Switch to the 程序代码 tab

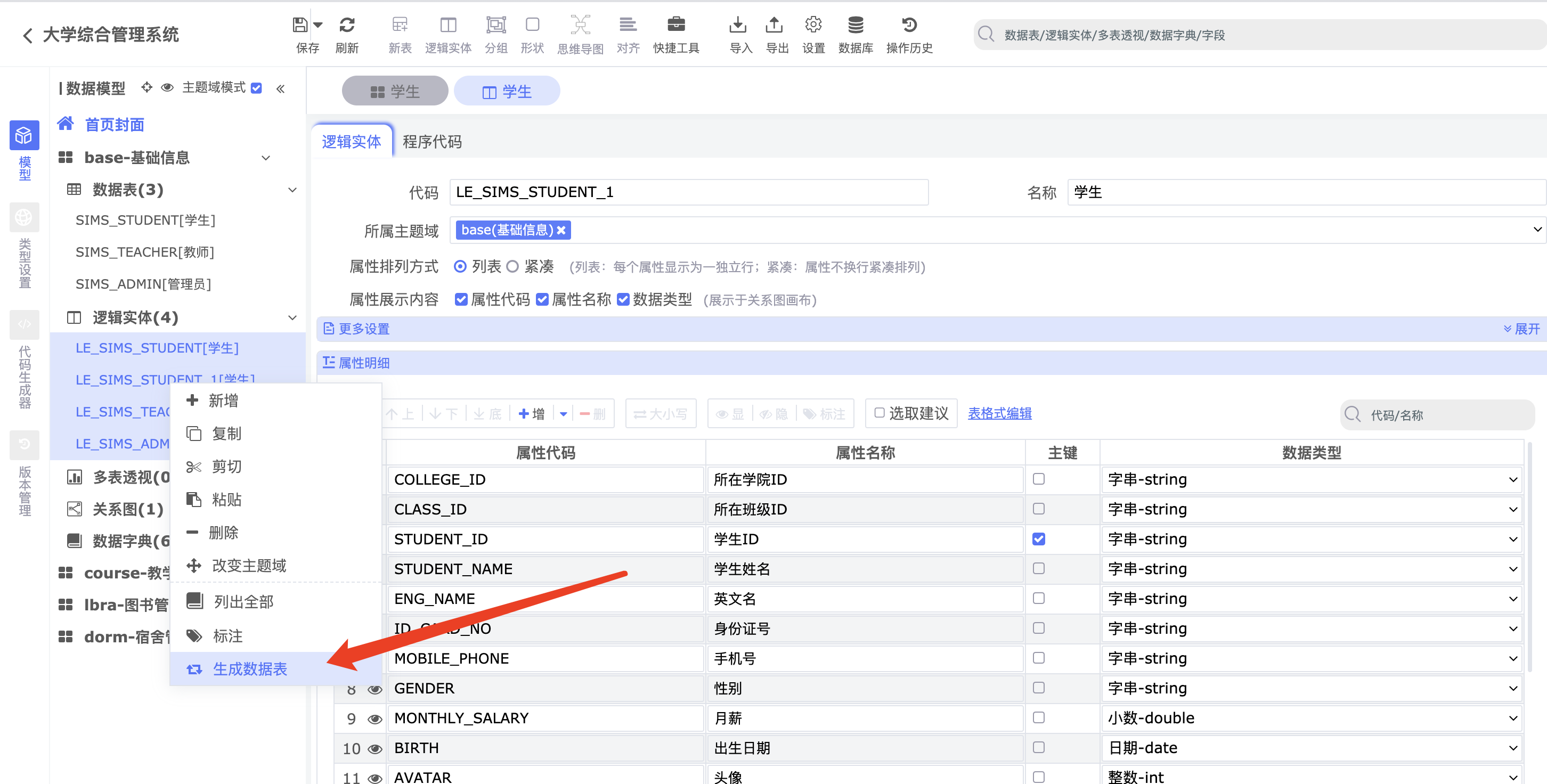(x=432, y=142)
